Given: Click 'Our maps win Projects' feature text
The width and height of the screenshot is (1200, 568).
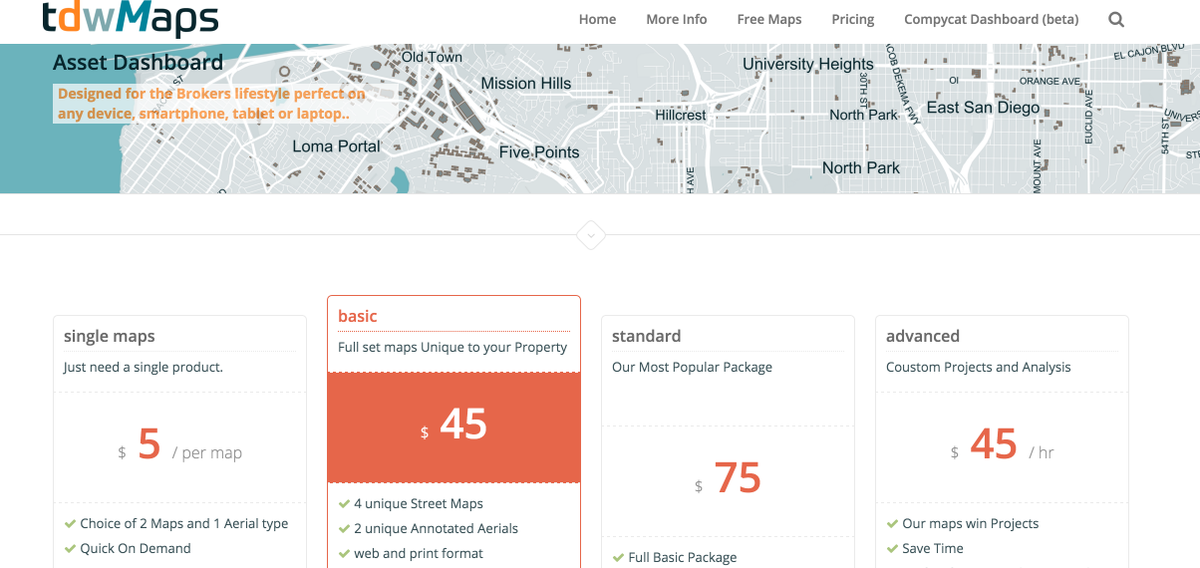Looking at the screenshot, I should [x=970, y=523].
